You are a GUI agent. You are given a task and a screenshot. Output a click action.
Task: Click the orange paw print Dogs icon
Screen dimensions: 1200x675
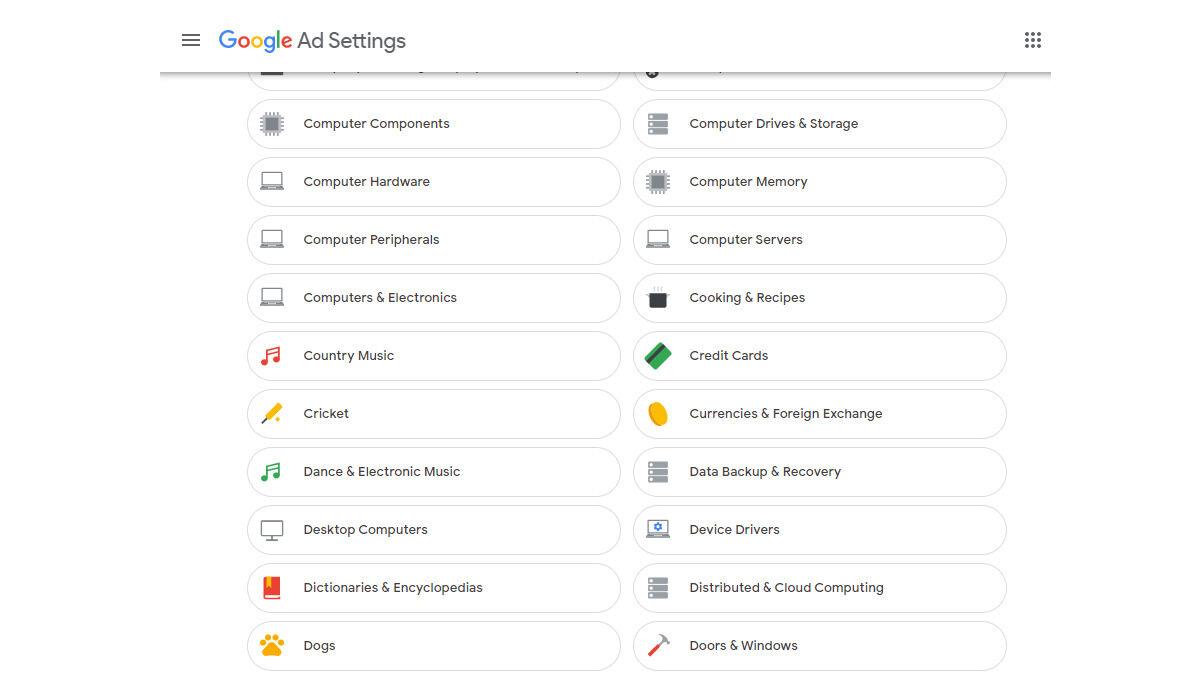(271, 646)
